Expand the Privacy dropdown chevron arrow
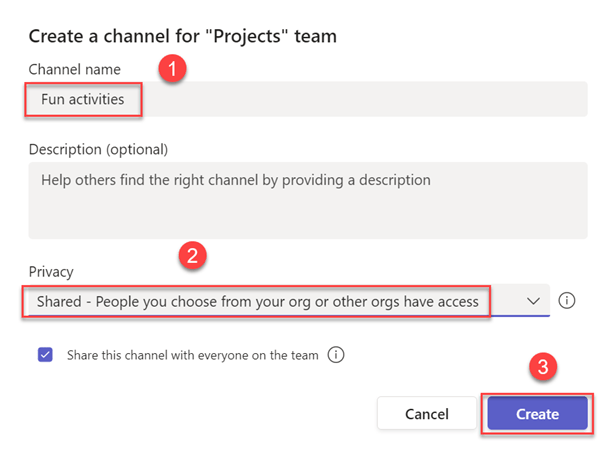 coord(533,300)
